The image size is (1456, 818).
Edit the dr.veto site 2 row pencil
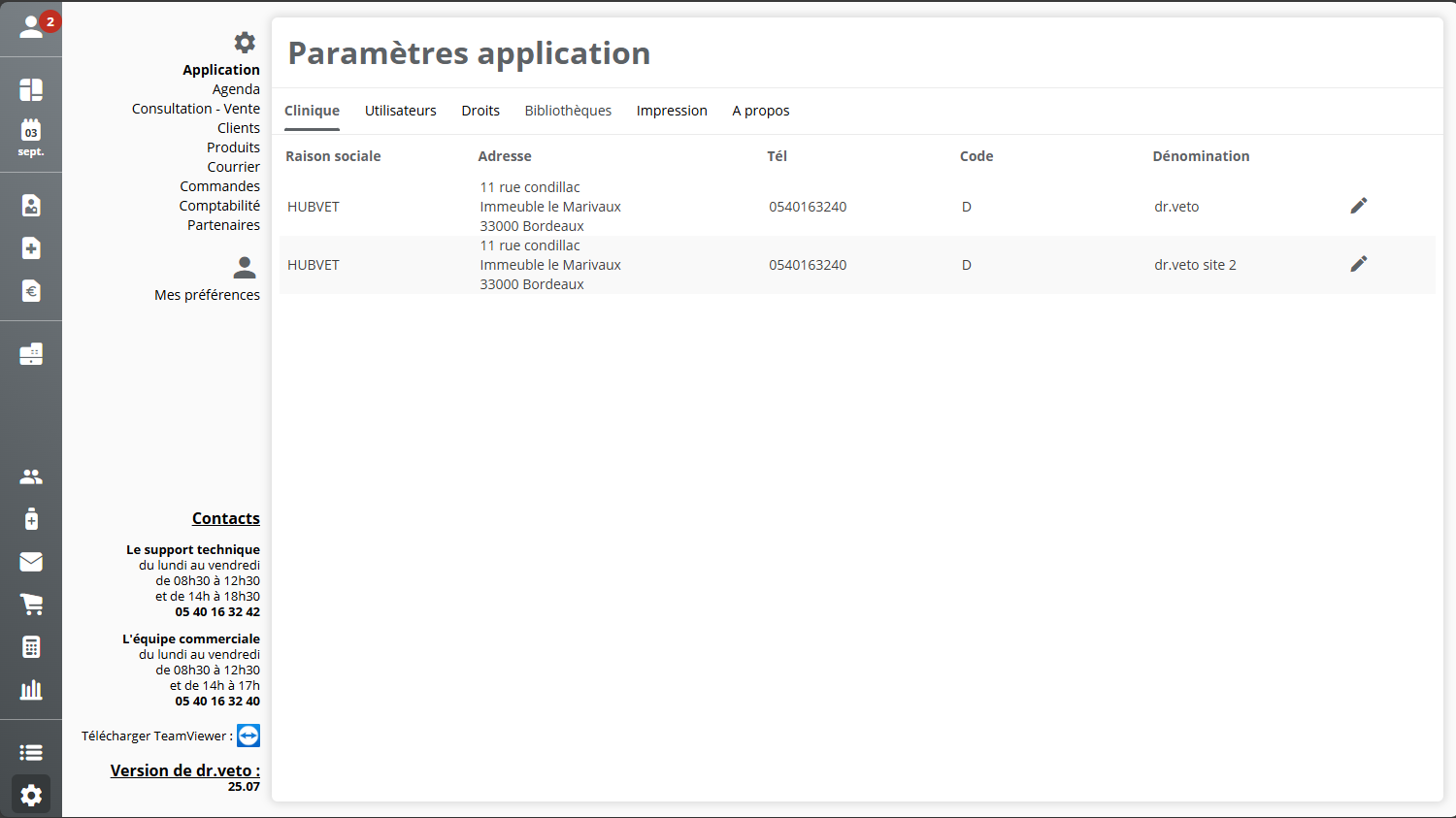tap(1358, 264)
